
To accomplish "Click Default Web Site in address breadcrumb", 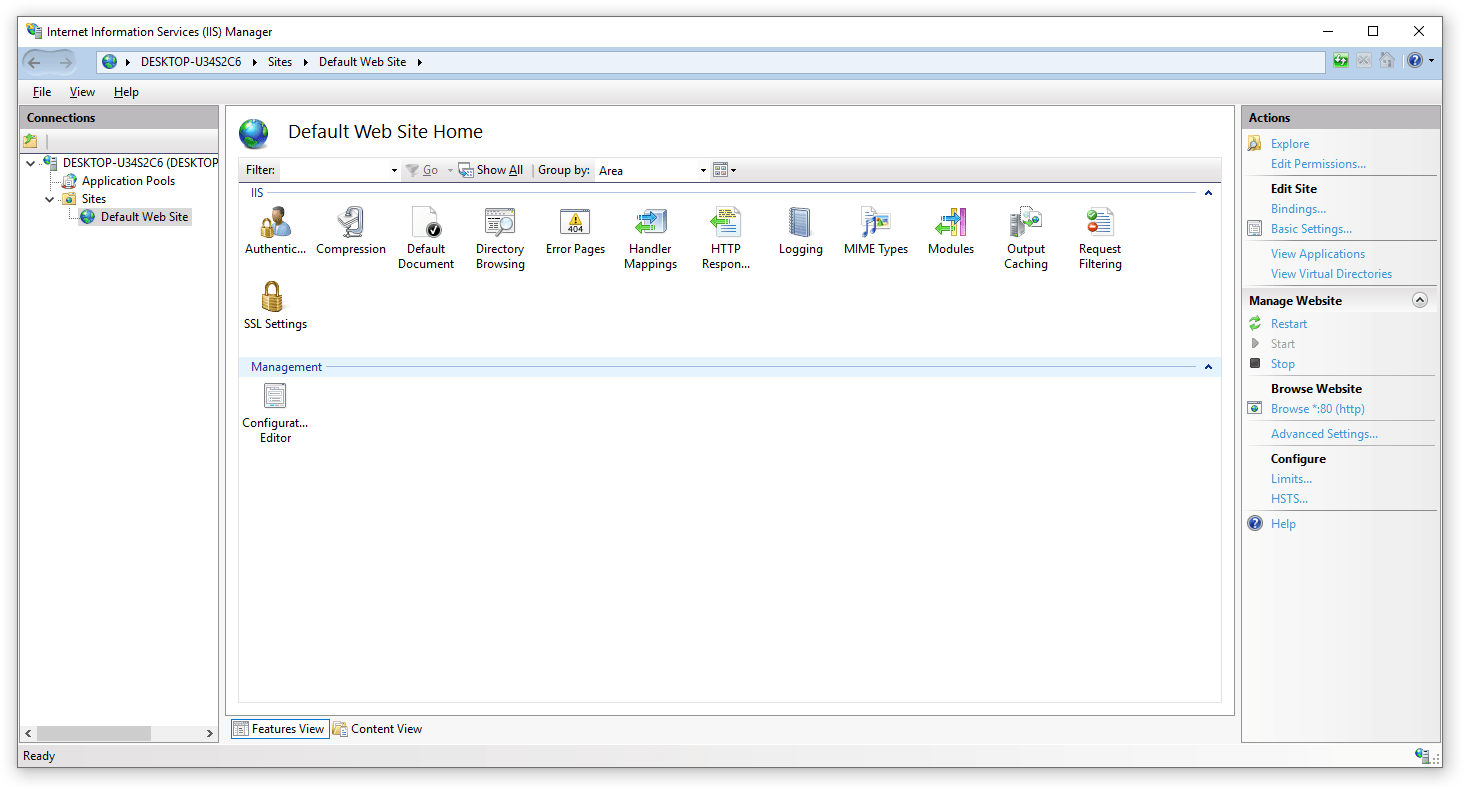I will point(363,62).
